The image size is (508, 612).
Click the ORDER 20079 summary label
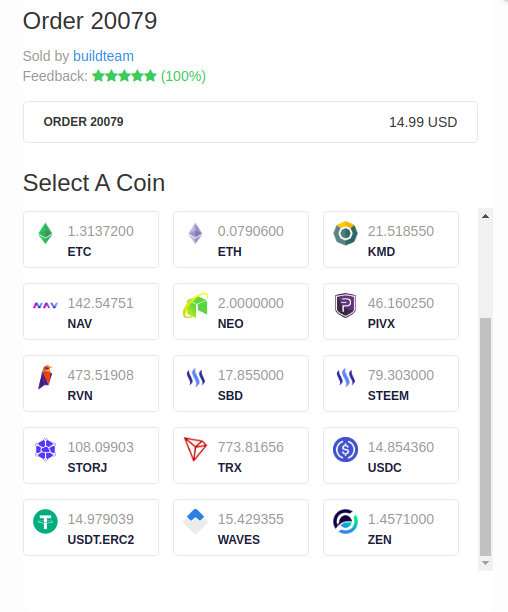[83, 122]
